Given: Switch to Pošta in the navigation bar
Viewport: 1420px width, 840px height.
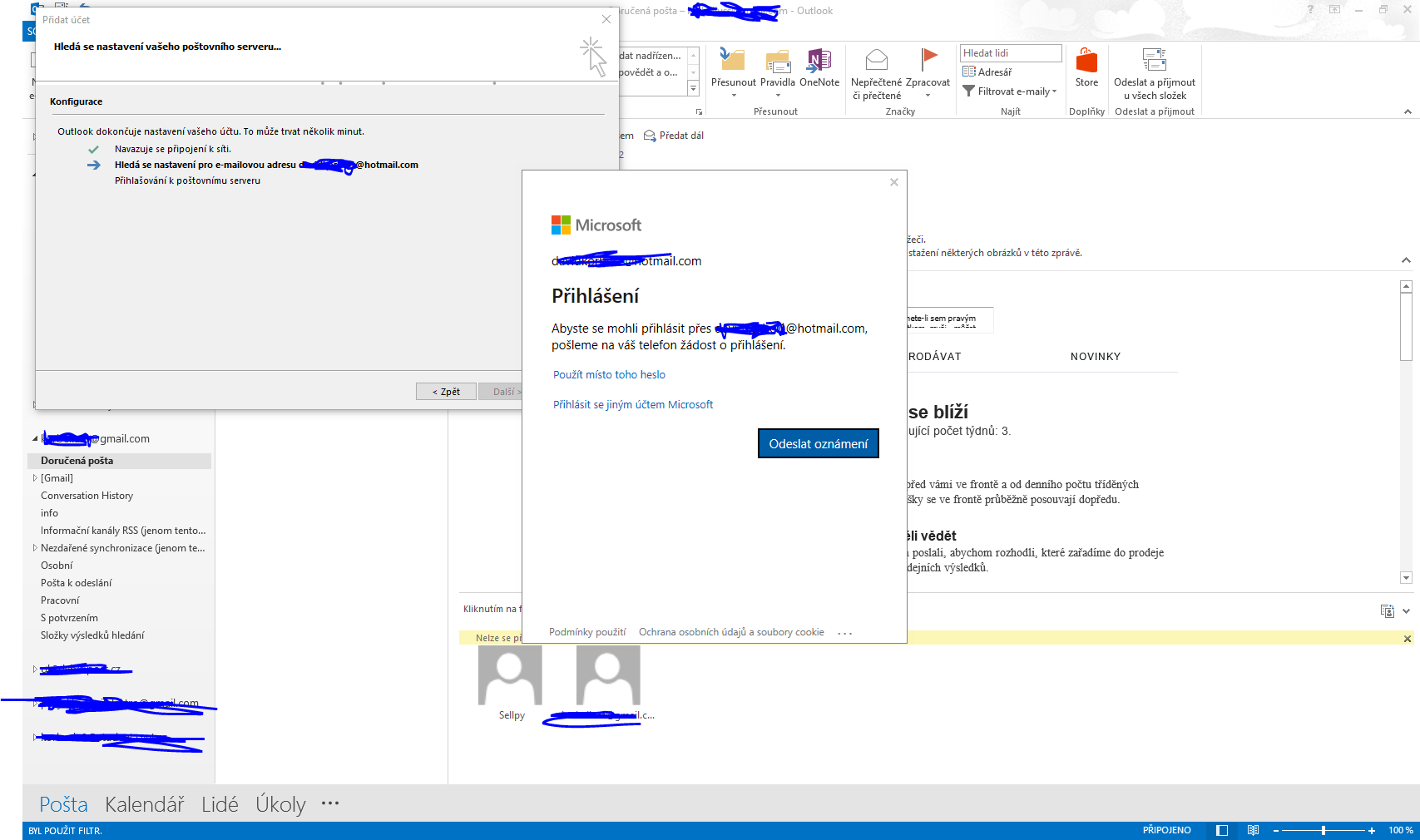Looking at the screenshot, I should tap(63, 804).
